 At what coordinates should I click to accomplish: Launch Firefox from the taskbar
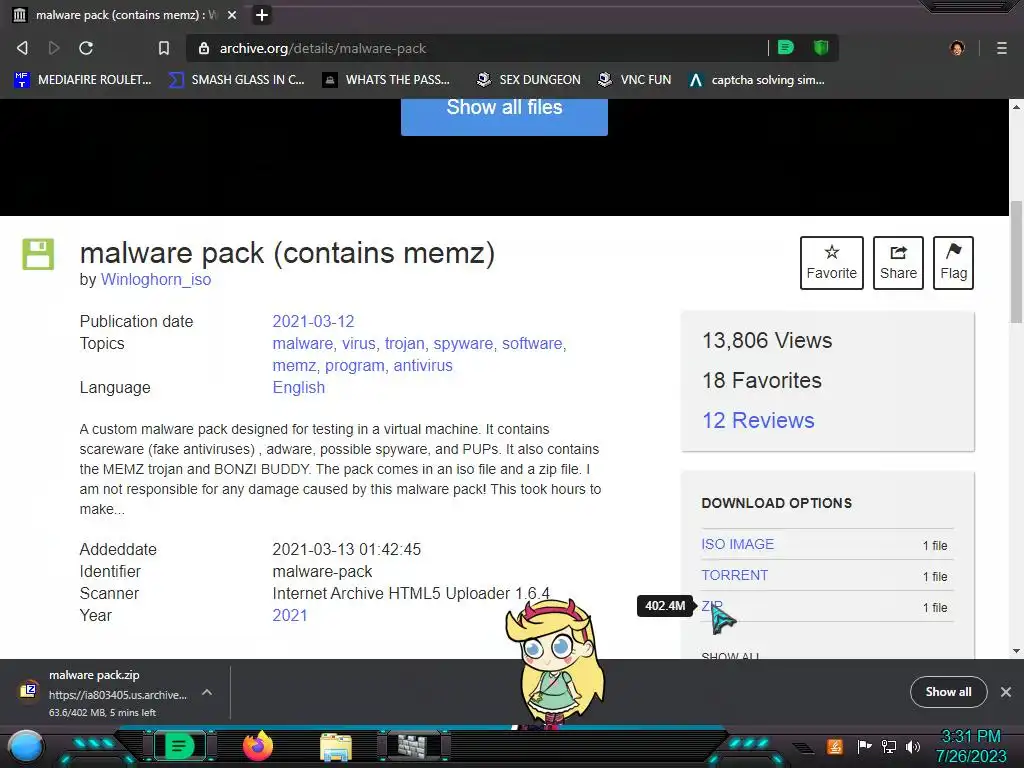257,746
